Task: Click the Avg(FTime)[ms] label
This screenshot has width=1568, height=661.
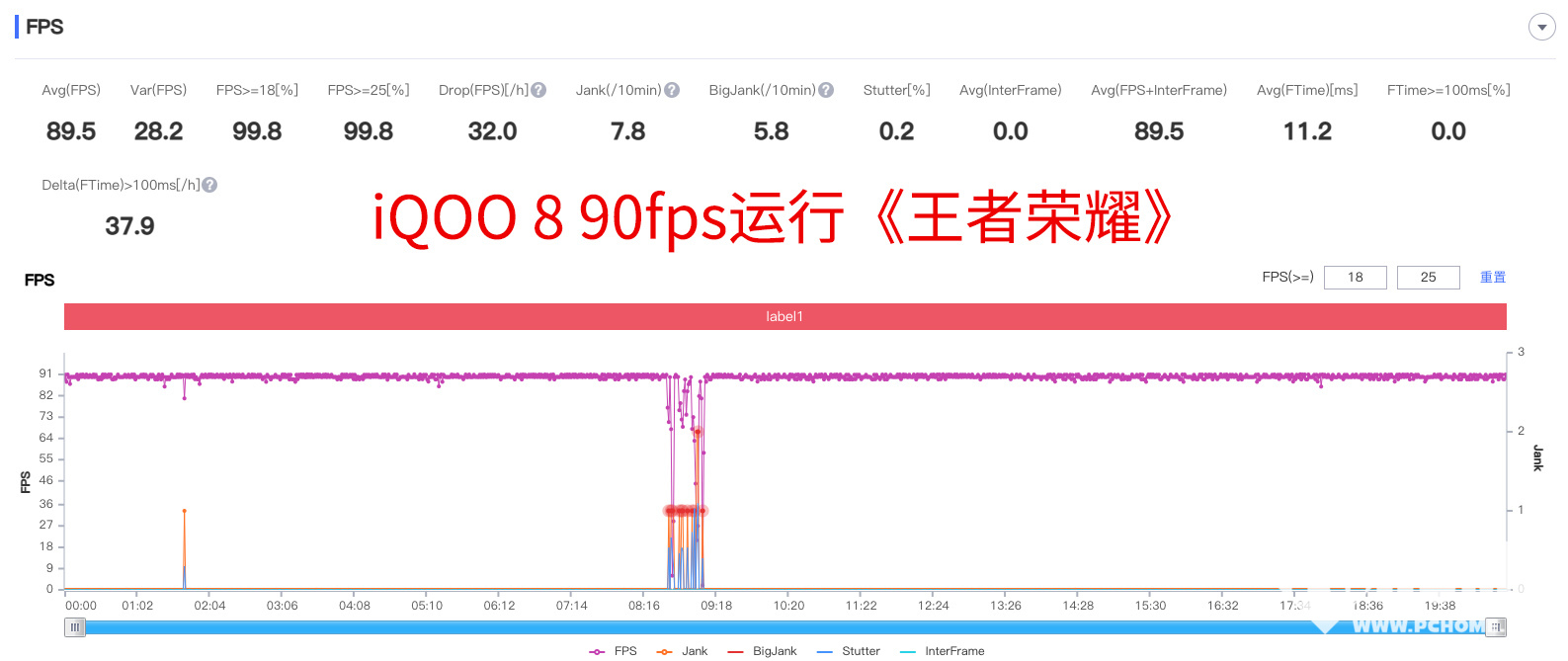Action: click(x=1307, y=90)
